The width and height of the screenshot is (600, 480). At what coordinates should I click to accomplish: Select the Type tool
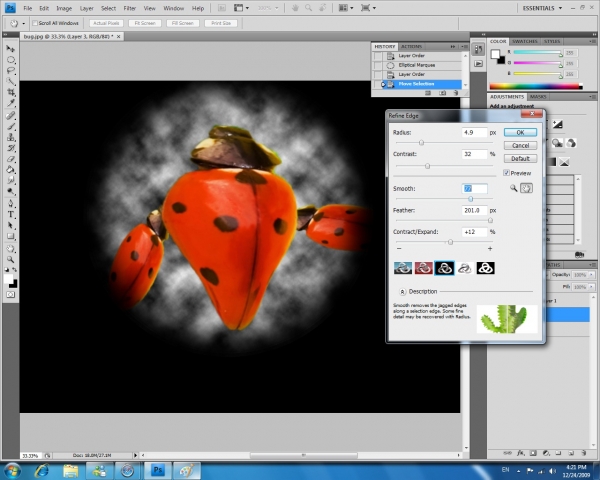pos(11,214)
